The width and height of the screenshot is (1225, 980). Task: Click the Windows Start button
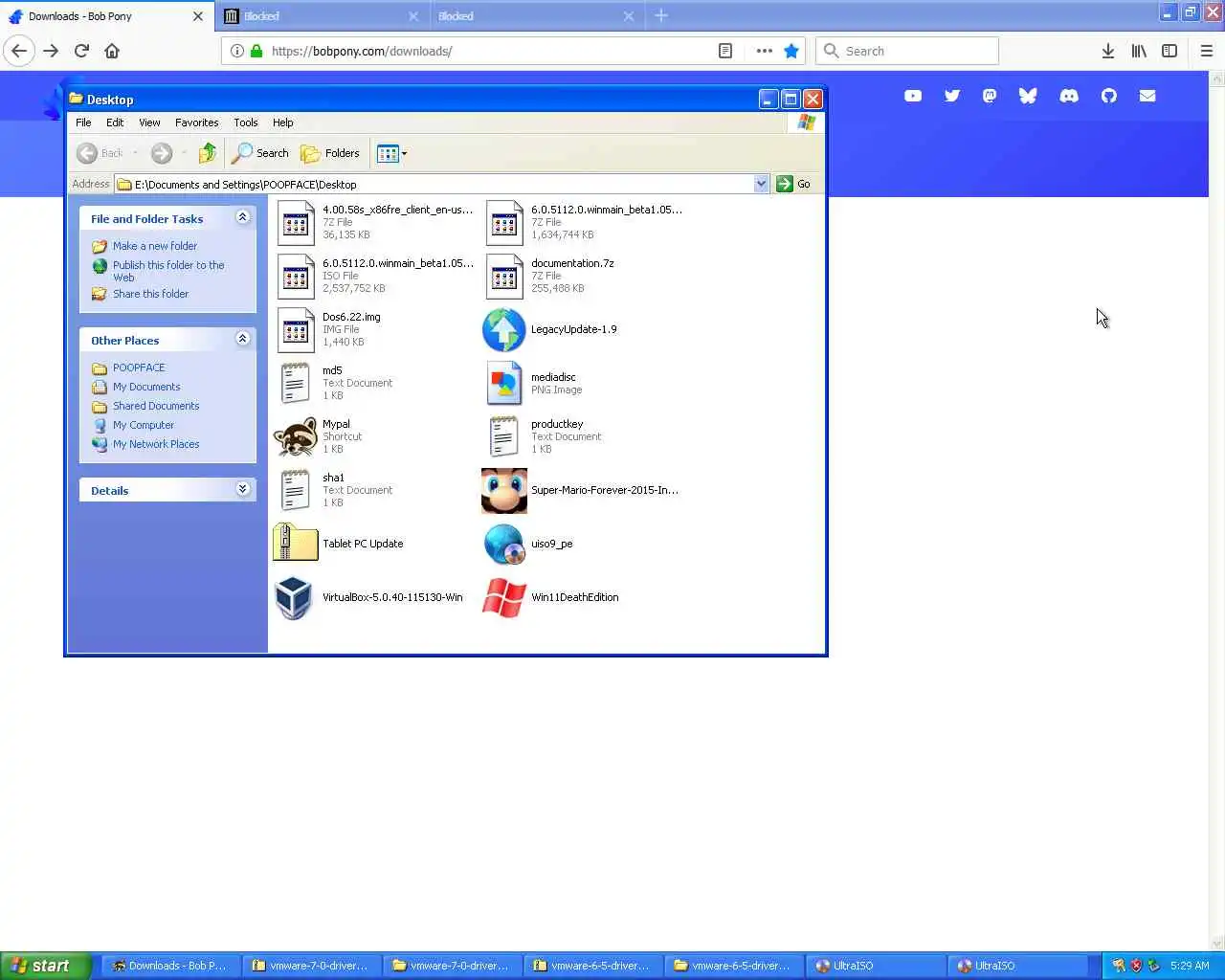click(x=46, y=966)
